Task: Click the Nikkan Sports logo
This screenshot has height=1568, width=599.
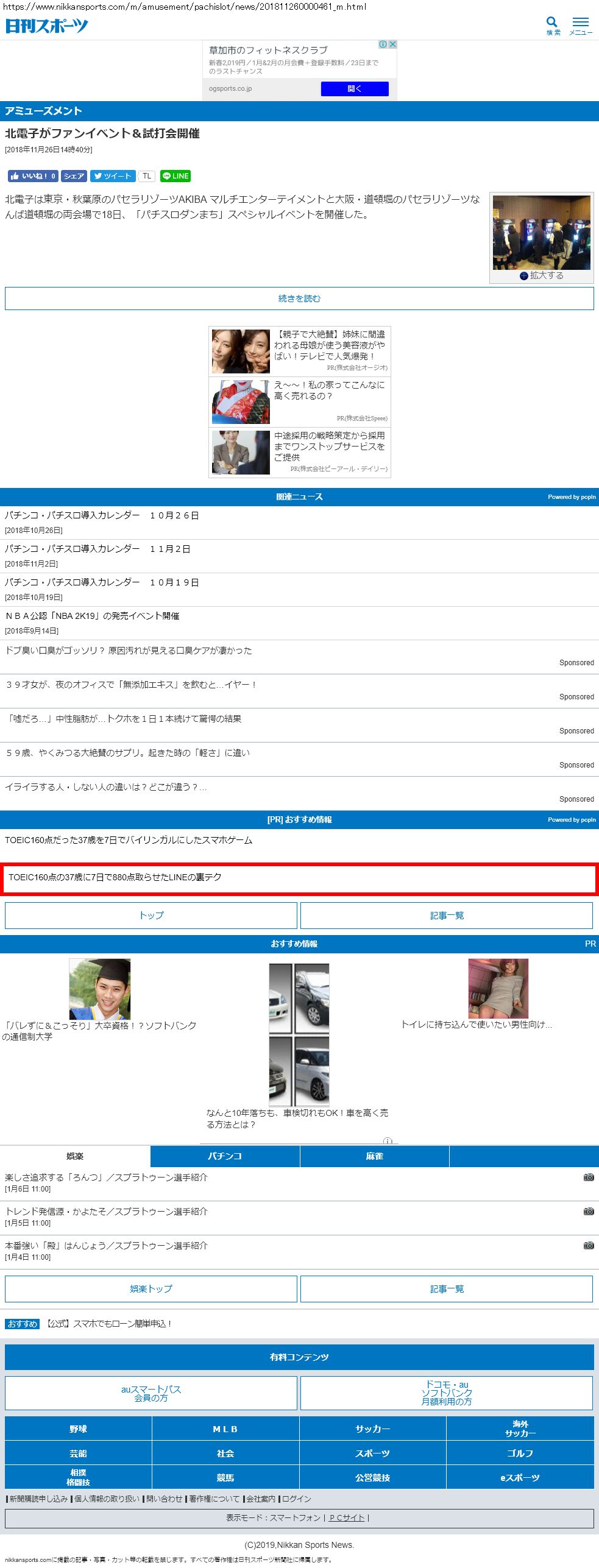Action: [47, 26]
